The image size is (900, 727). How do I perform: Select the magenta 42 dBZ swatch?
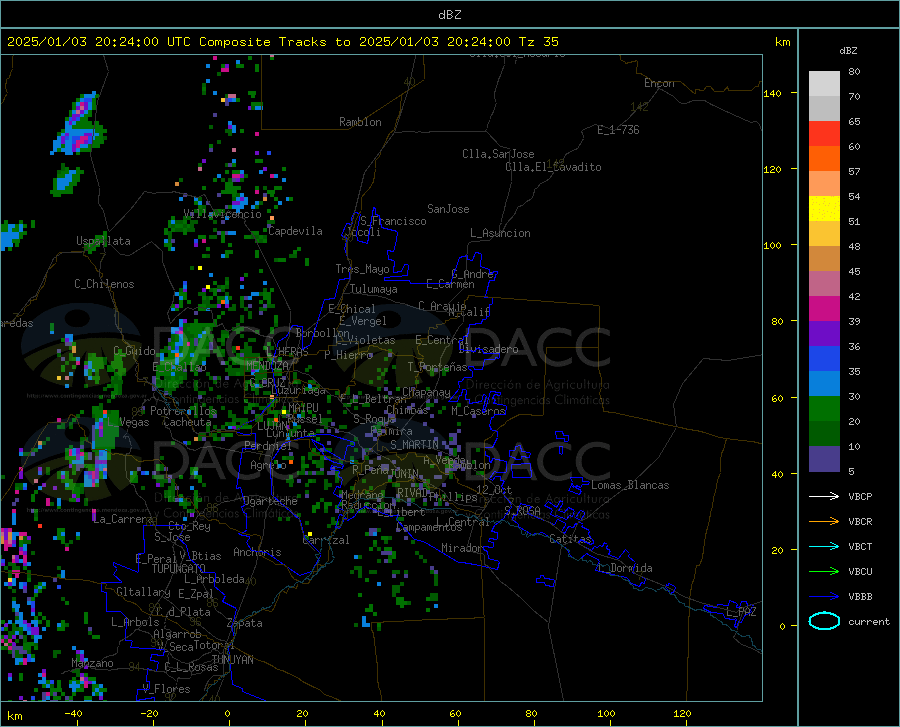click(x=824, y=309)
